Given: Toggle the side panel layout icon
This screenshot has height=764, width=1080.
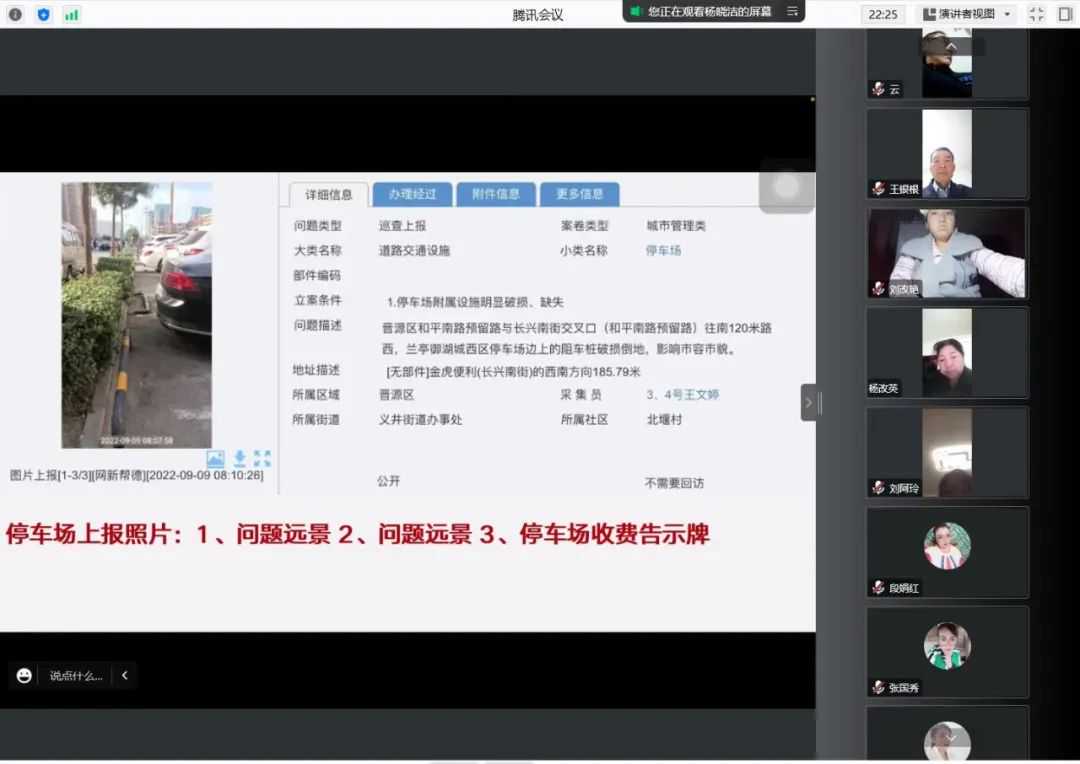Looking at the screenshot, I should [x=1064, y=14].
